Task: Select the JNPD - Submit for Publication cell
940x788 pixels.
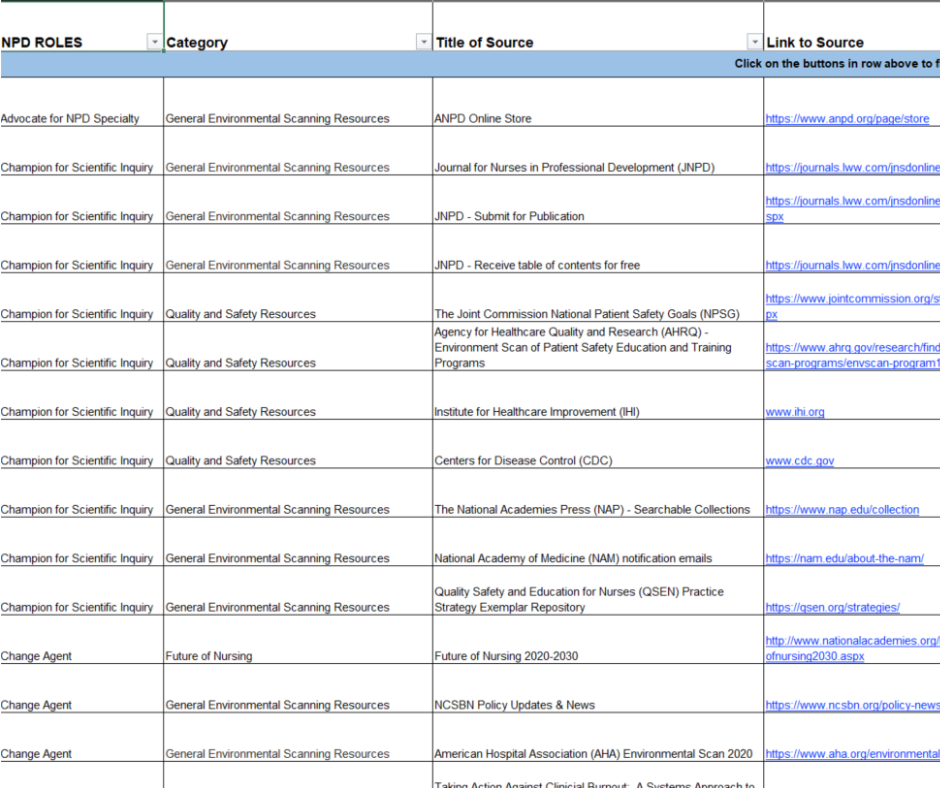Action: coord(598,200)
